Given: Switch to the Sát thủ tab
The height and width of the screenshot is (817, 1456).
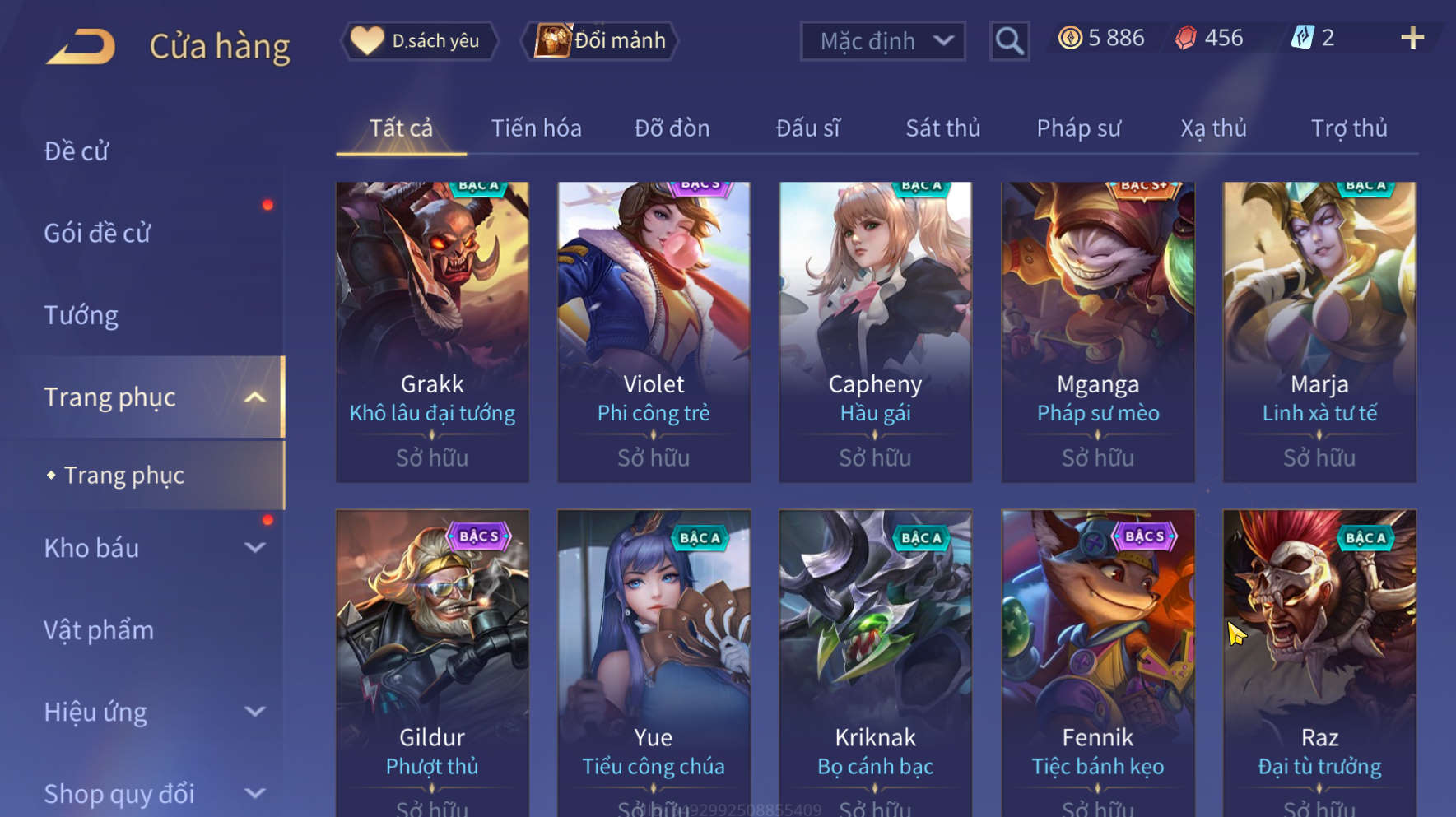Looking at the screenshot, I should coord(943,128).
